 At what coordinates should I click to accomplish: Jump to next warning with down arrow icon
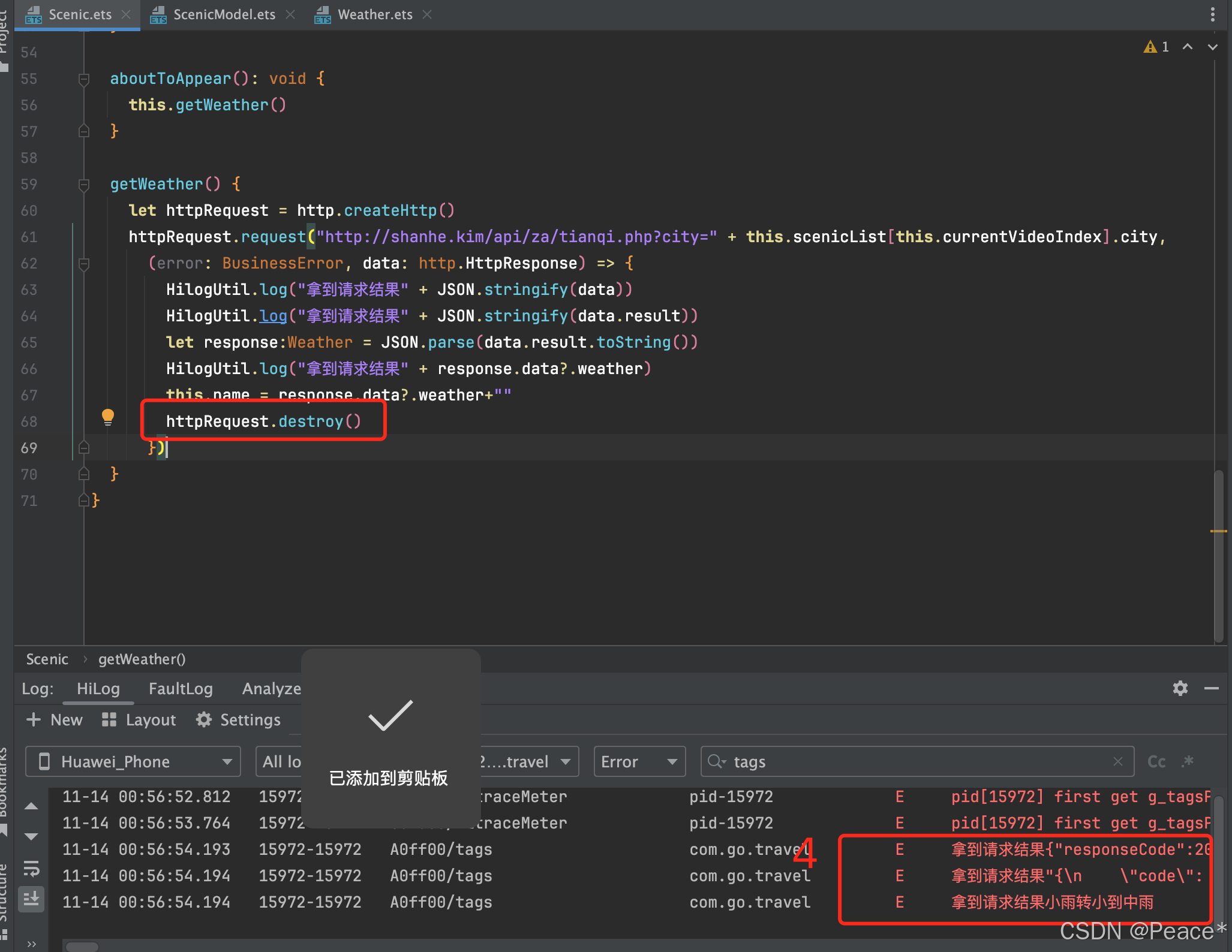pyautogui.click(x=1212, y=47)
